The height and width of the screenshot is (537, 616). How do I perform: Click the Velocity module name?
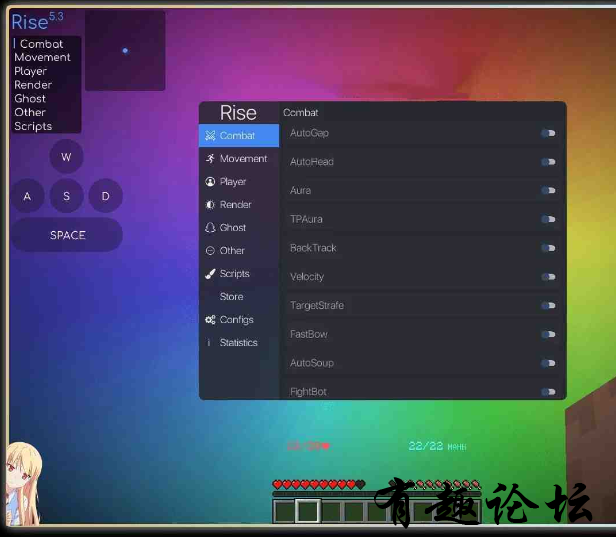tap(307, 277)
